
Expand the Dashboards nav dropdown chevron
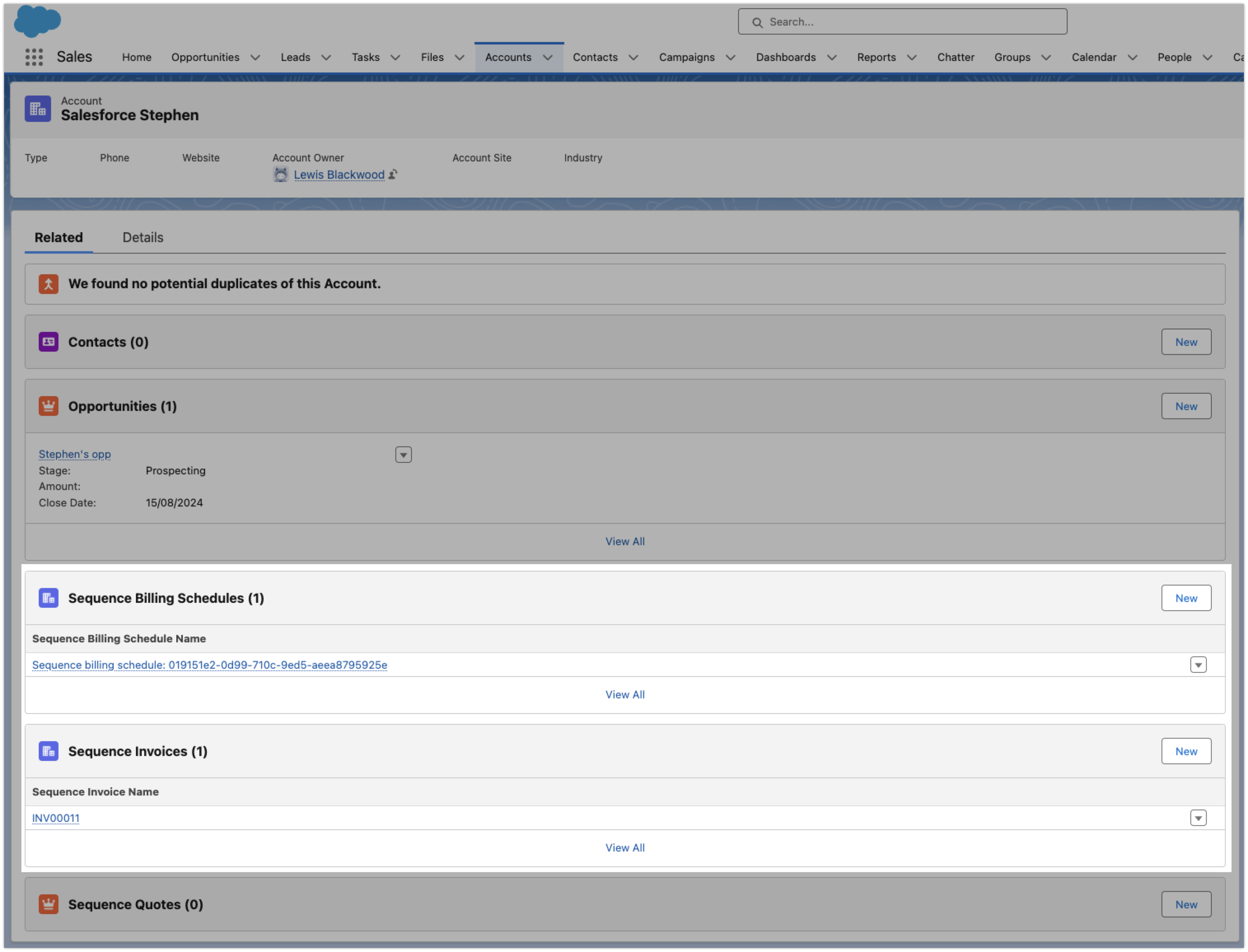(832, 57)
